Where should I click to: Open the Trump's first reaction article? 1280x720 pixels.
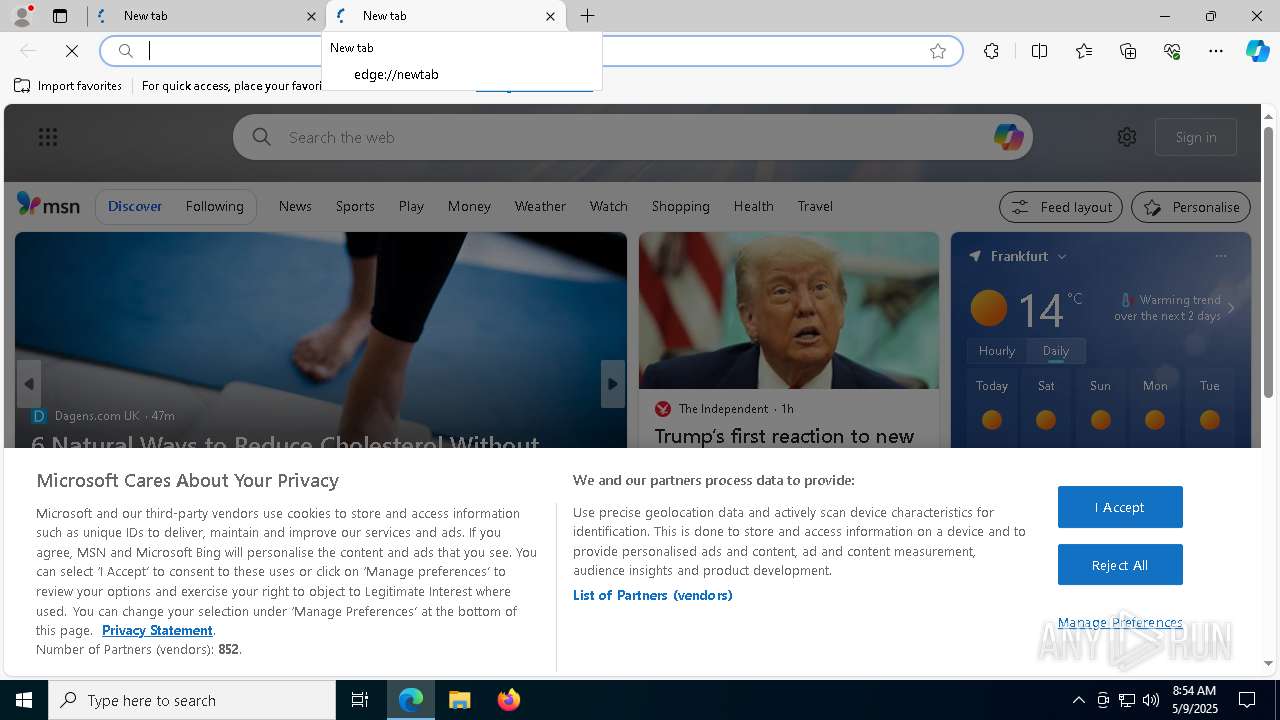tap(784, 436)
